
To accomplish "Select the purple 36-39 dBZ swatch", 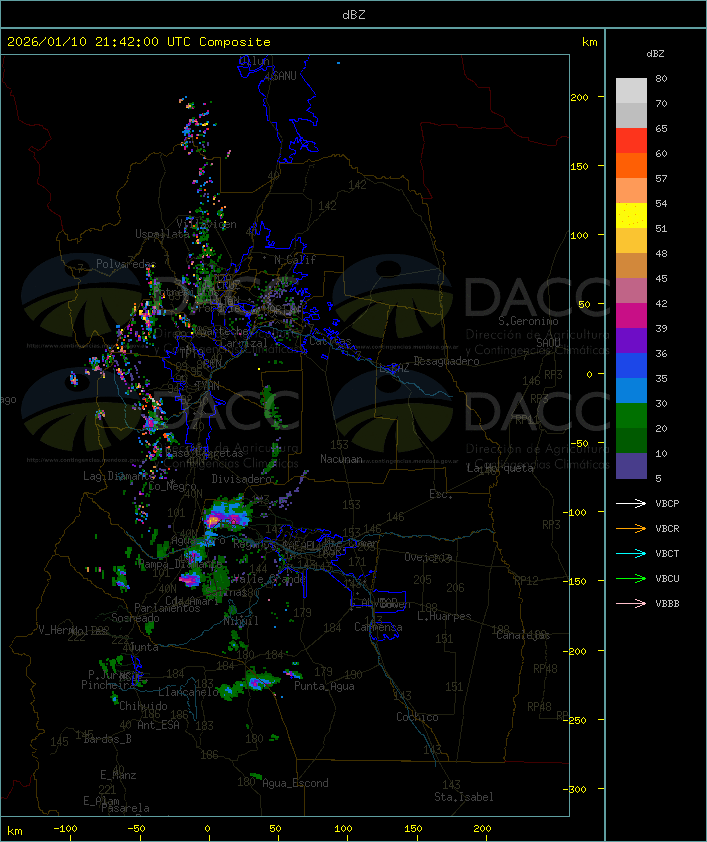I will pyautogui.click(x=631, y=340).
